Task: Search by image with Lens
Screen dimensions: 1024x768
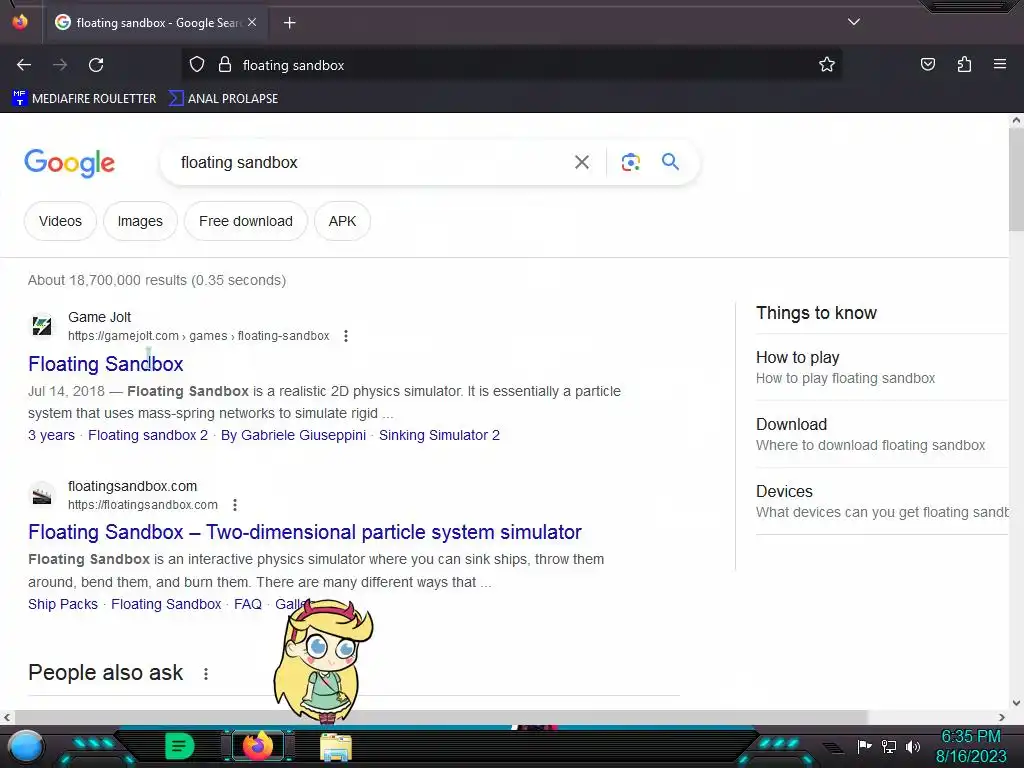Action: [630, 162]
